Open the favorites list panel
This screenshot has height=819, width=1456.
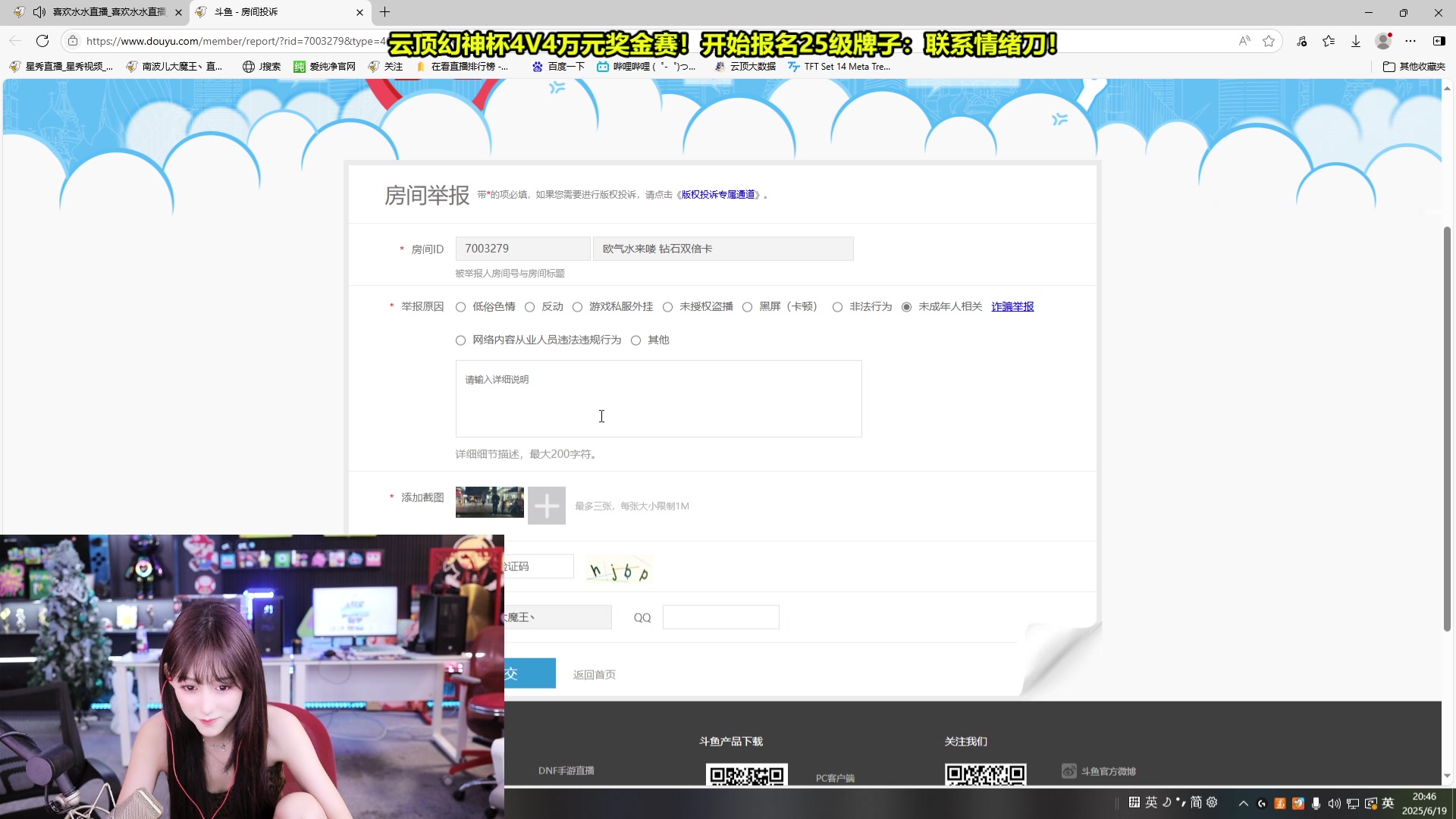[x=1329, y=41]
